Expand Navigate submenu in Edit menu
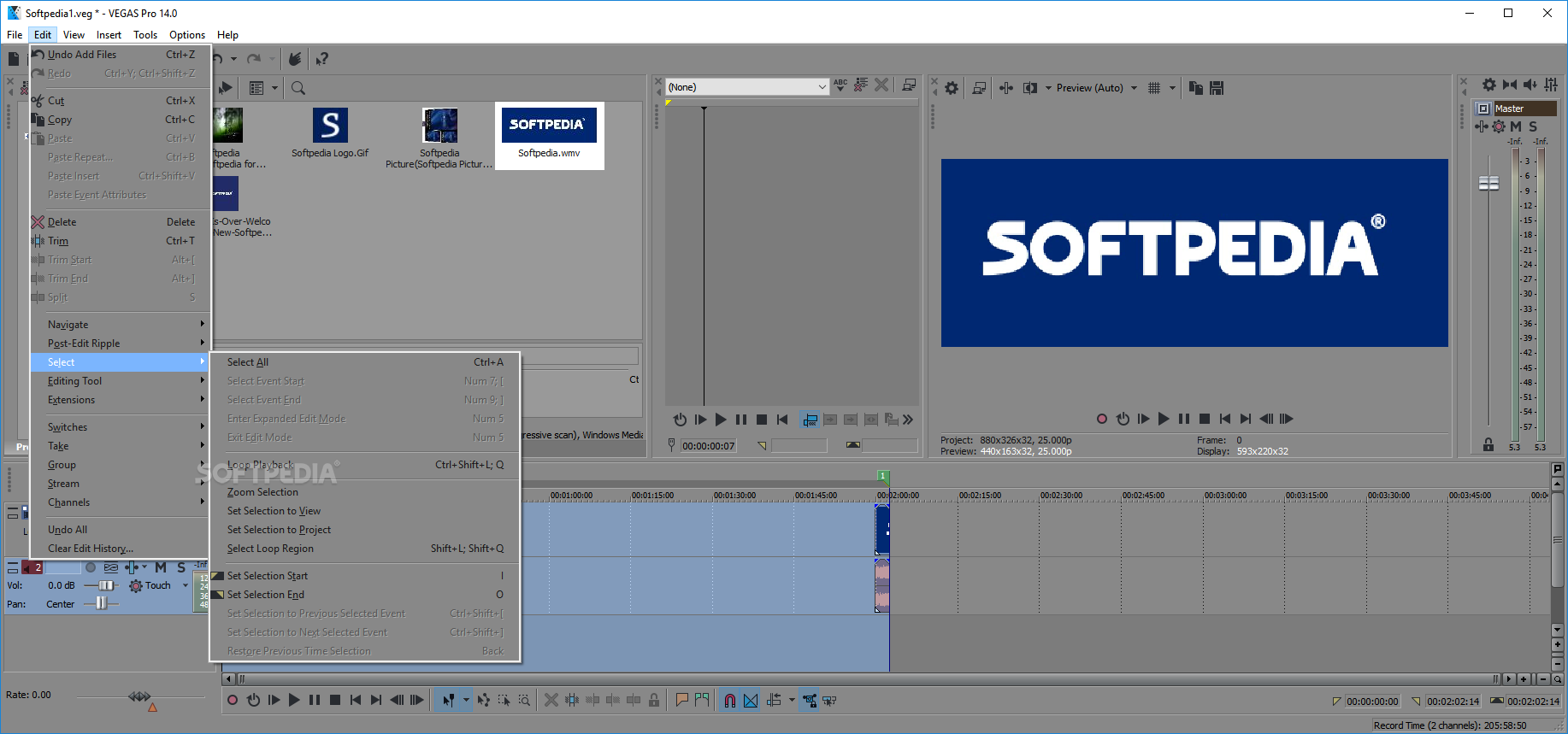This screenshot has height=734, width=1568. tap(120, 325)
